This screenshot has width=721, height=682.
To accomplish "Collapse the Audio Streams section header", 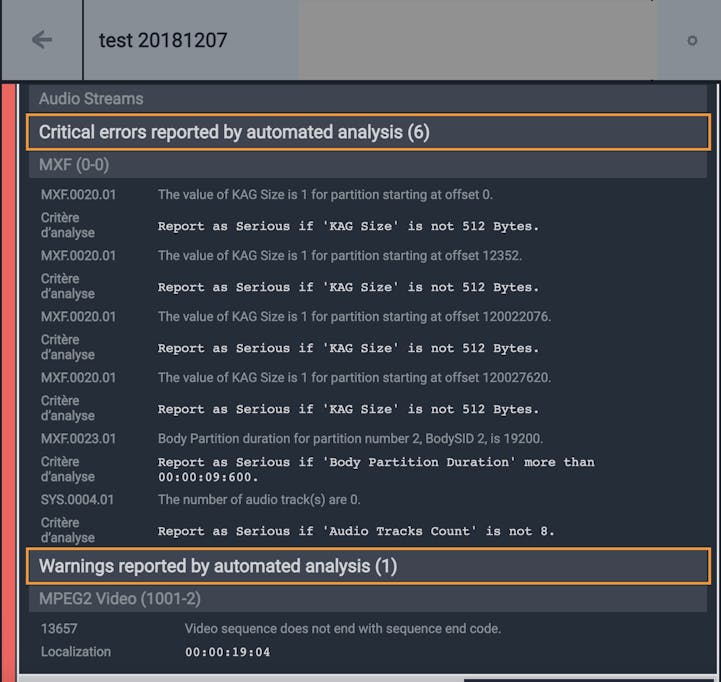I will click(x=368, y=98).
